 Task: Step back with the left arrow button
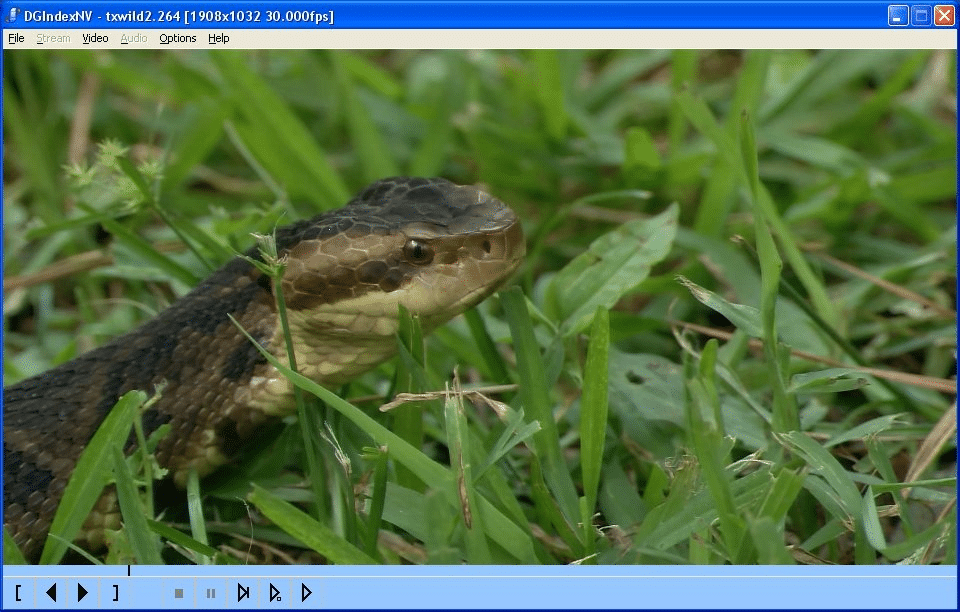[51, 592]
